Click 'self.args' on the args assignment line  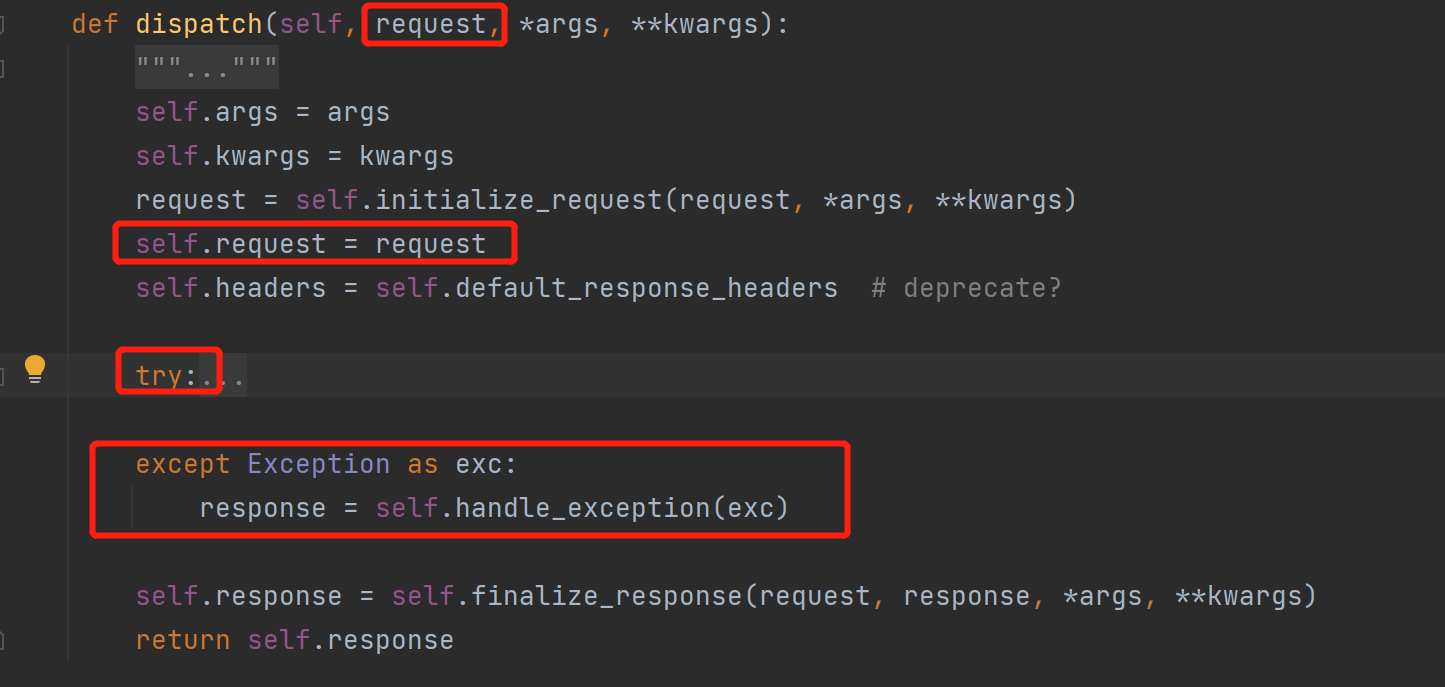206,112
